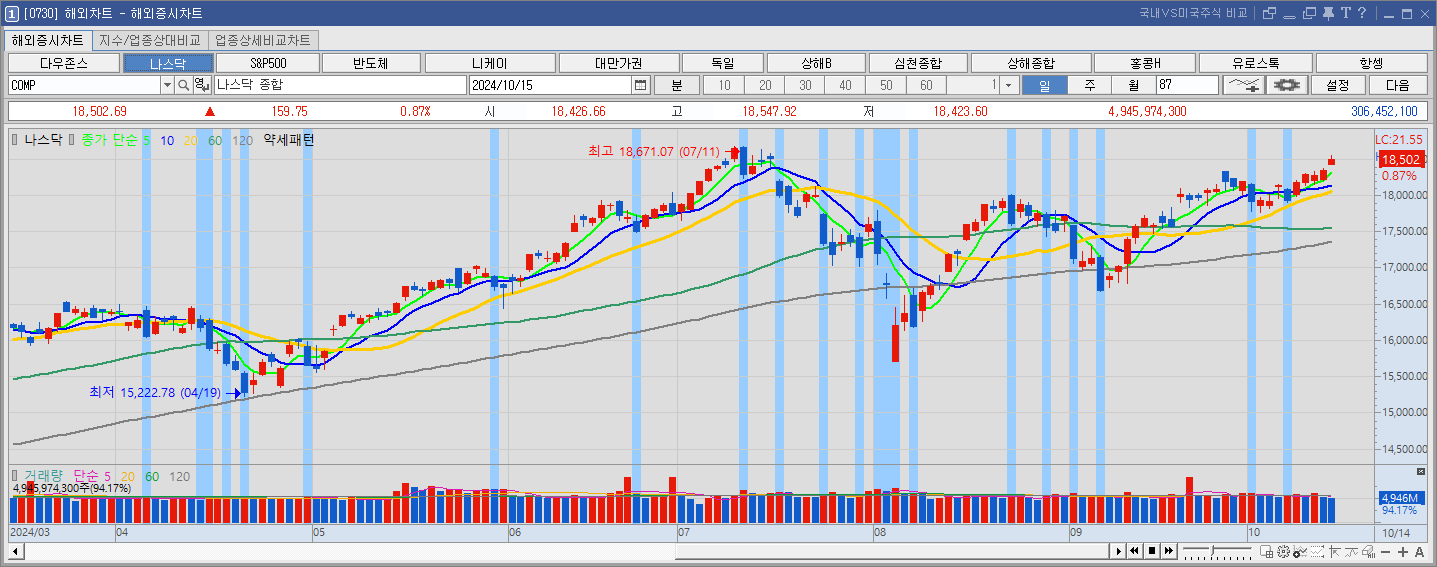Switch to the 해외증시차트 tab
Image resolution: width=1437 pixels, height=567 pixels.
(47, 40)
